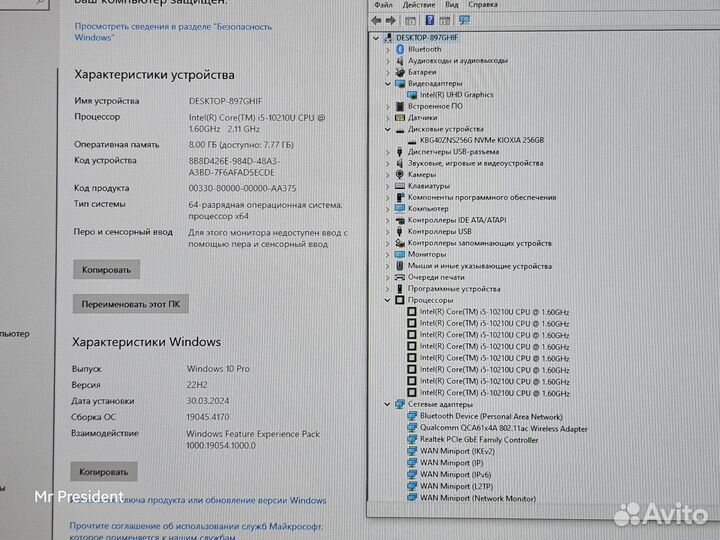The width and height of the screenshot is (720, 540).
Task: Click the back arrow toolbar icon
Action: 376,21
